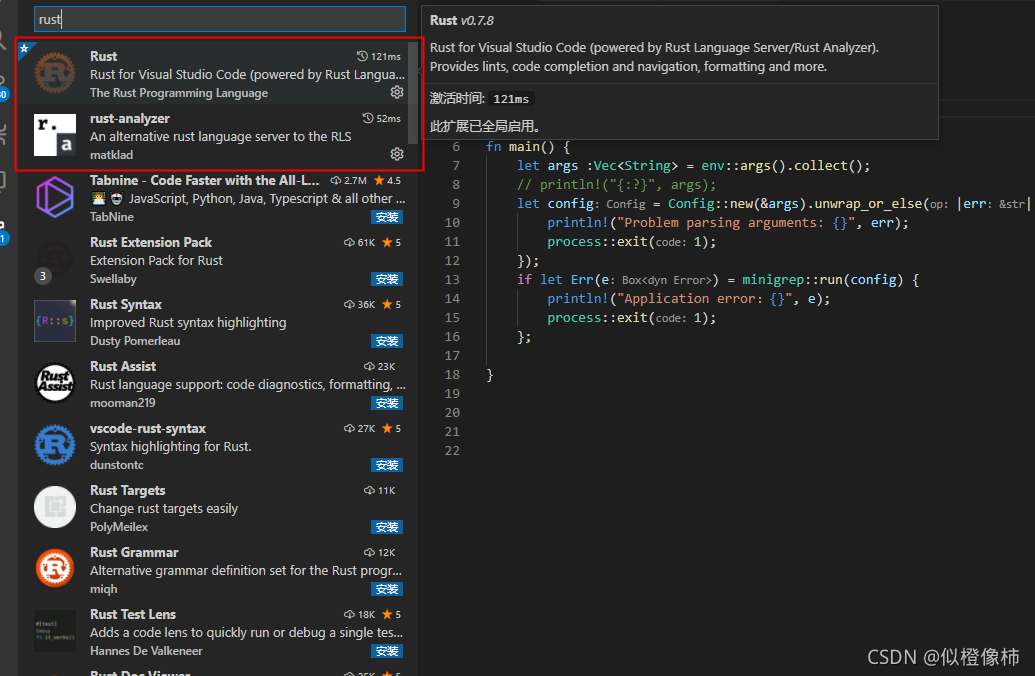
Task: Click the Rust Test Lens icon
Action: click(x=55, y=631)
